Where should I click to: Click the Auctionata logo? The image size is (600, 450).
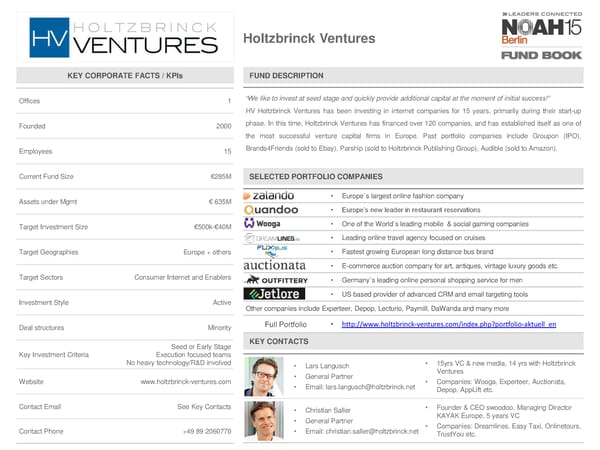pyautogui.click(x=275, y=266)
